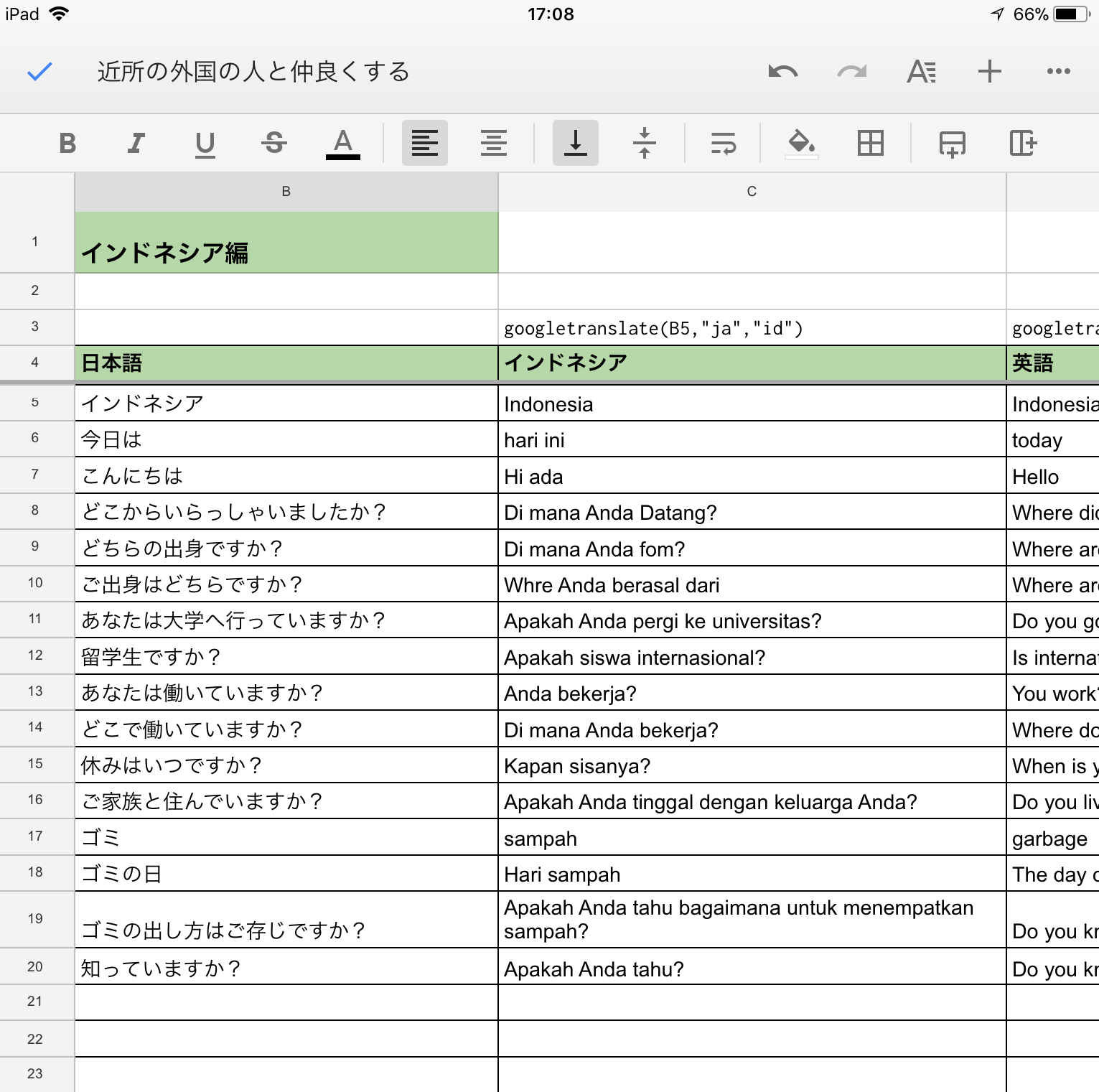Select the cell ご出身はどちらですか？
The width and height of the screenshot is (1099, 1092).
pos(286,584)
